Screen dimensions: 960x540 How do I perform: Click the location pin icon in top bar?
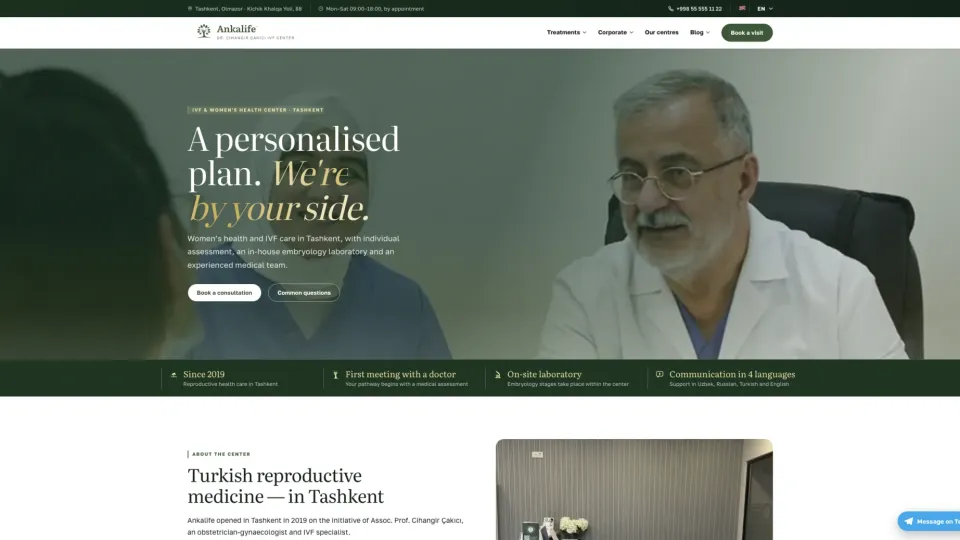point(190,9)
